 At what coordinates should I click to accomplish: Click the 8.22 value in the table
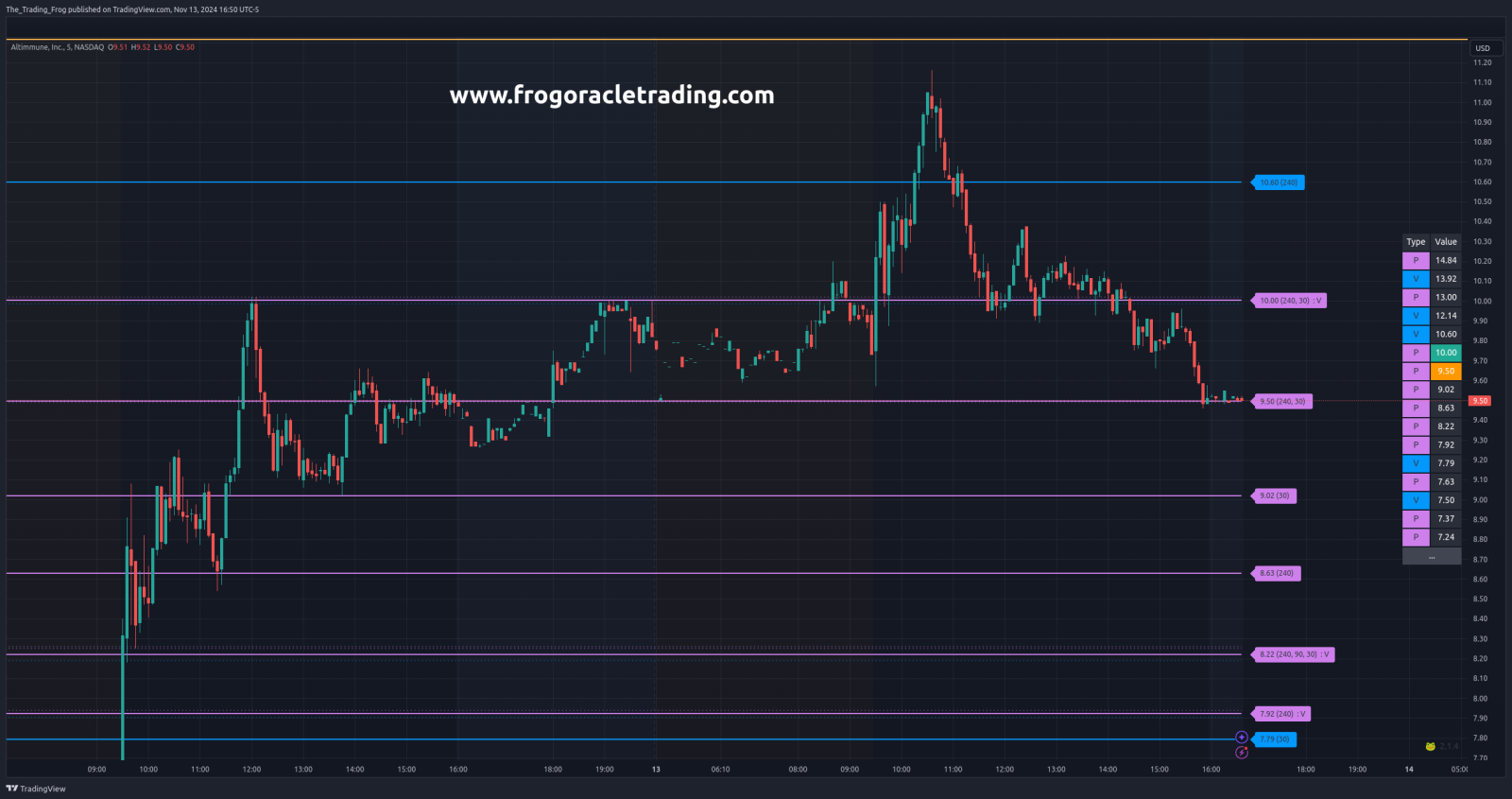coord(1446,426)
